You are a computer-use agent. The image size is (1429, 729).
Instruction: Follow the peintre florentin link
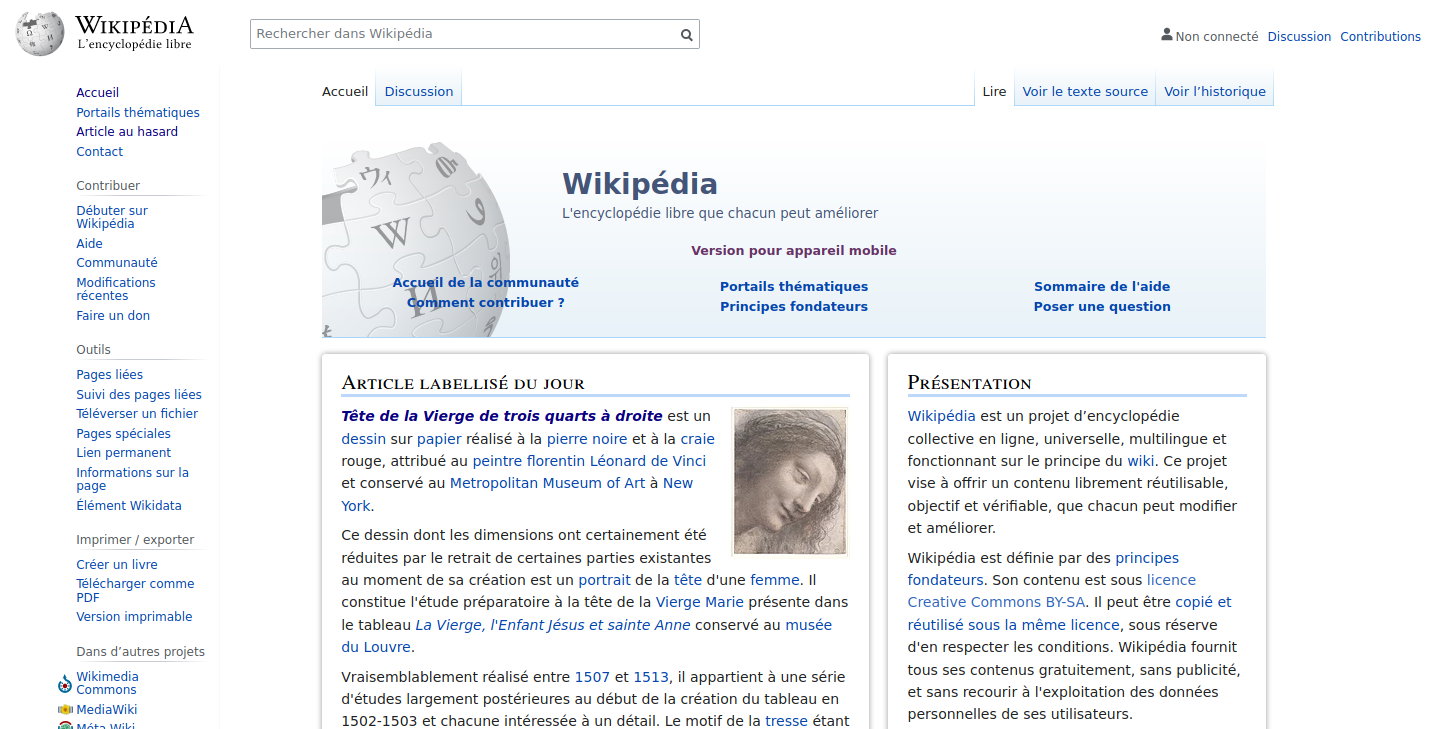point(528,461)
